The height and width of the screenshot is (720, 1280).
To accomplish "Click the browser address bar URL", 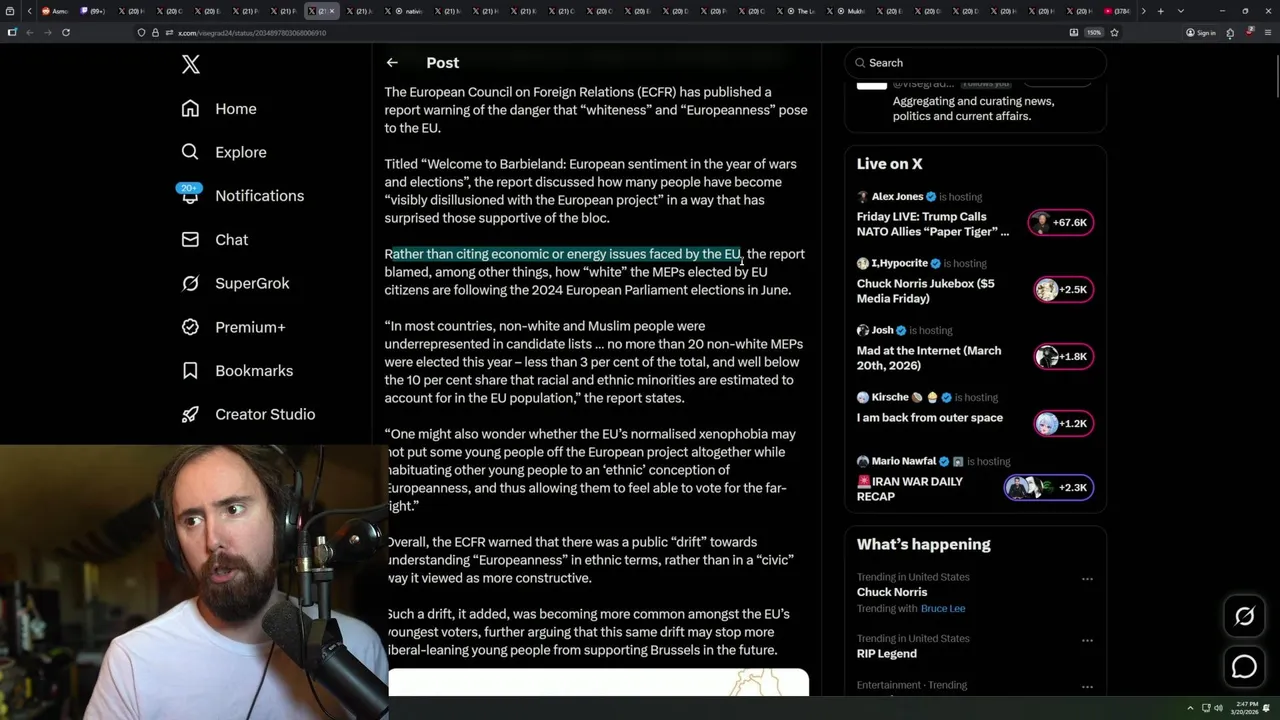I will coord(251,32).
